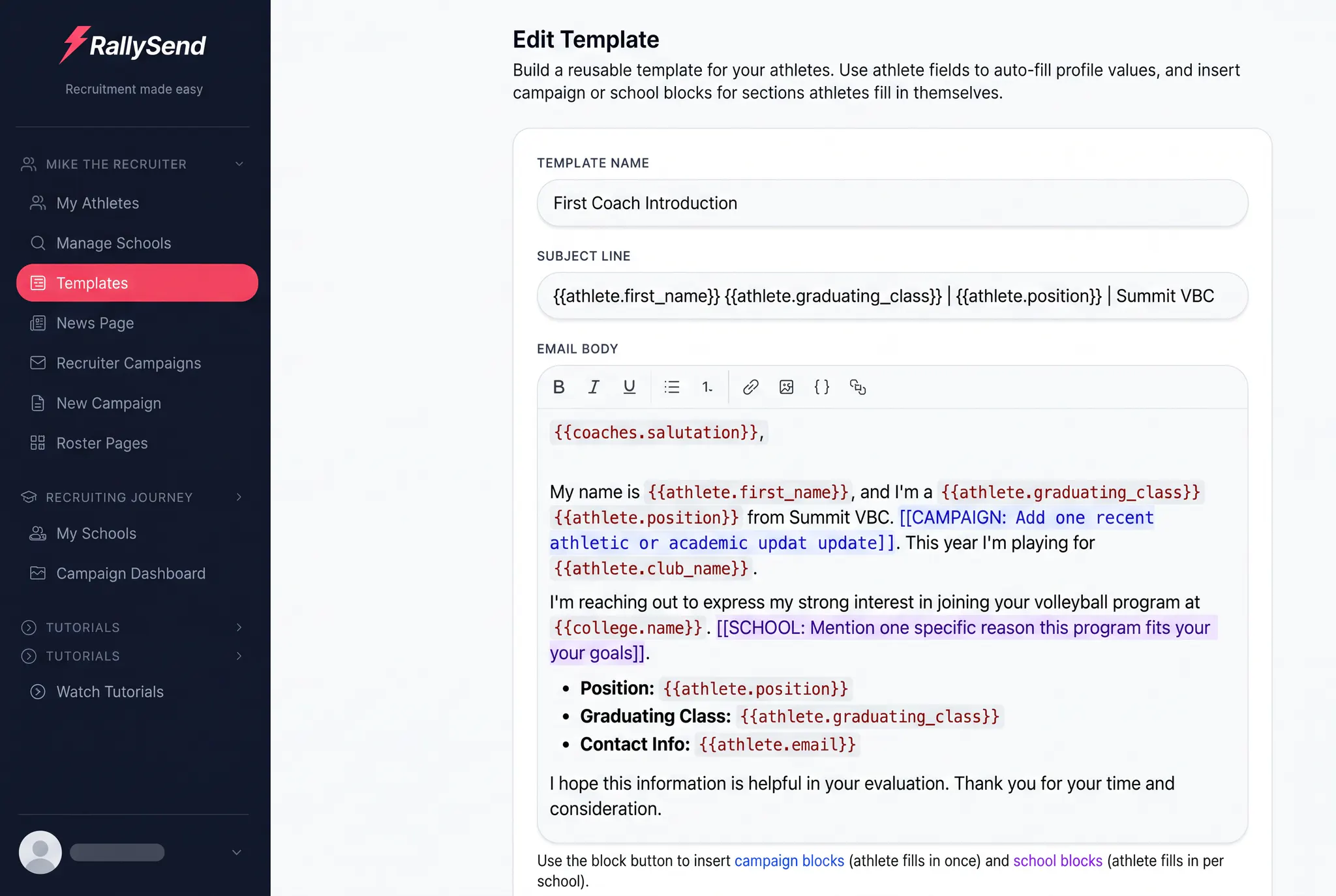Click the {{college.name}} token
The image size is (1336, 896).
point(628,627)
